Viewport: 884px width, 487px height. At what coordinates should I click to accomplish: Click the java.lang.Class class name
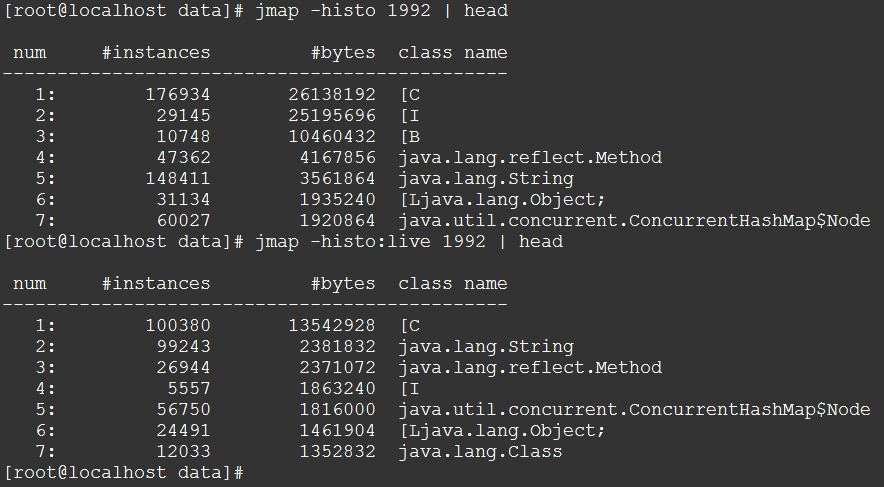coord(480,452)
